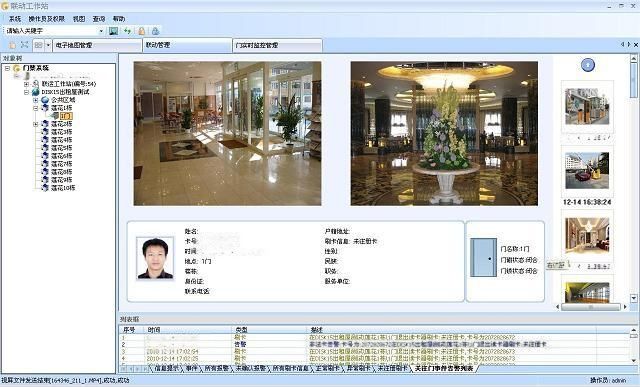
Task: Click the round blue up-arrow button
Action: pos(588,65)
